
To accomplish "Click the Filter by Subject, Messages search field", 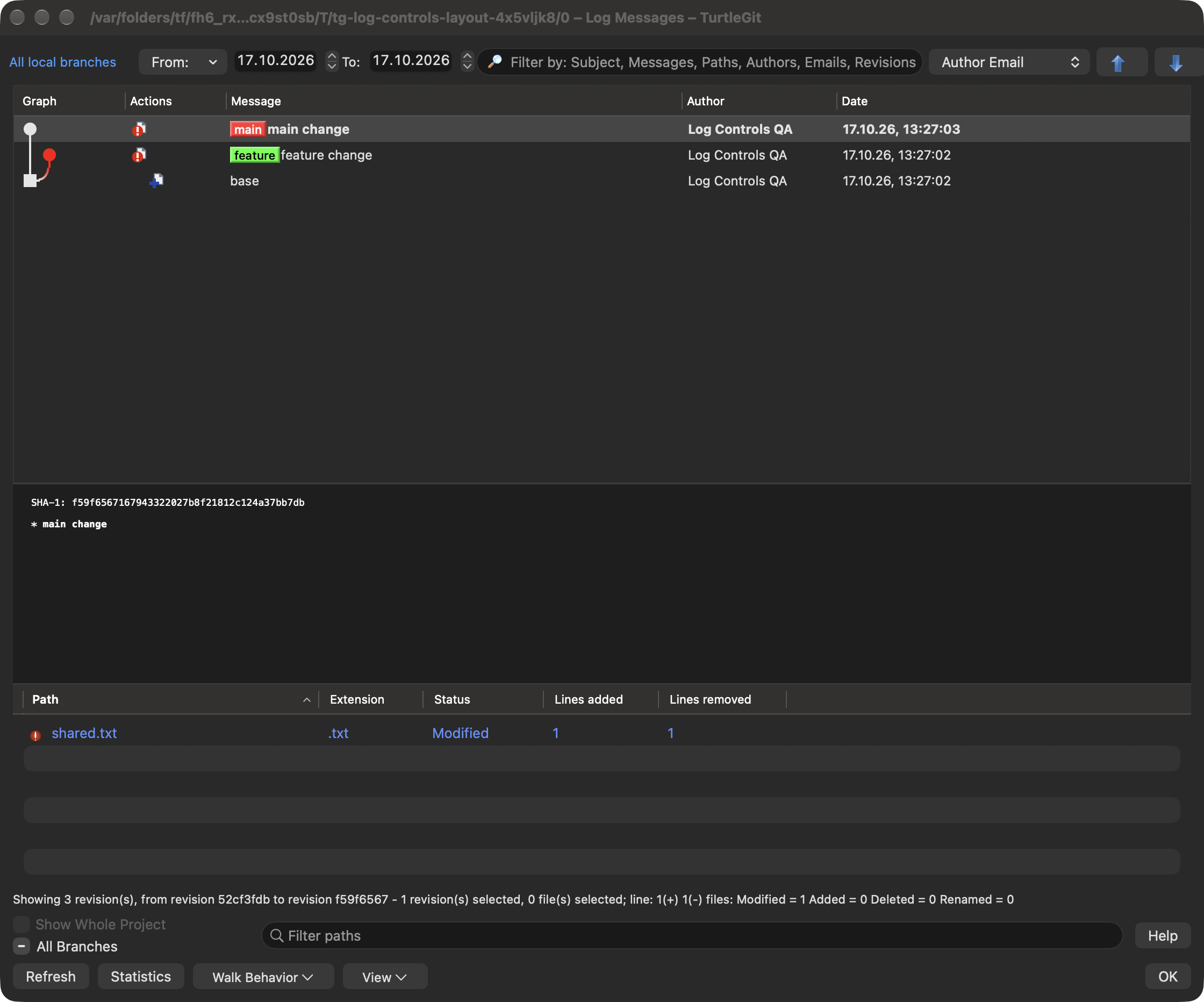I will (699, 62).
